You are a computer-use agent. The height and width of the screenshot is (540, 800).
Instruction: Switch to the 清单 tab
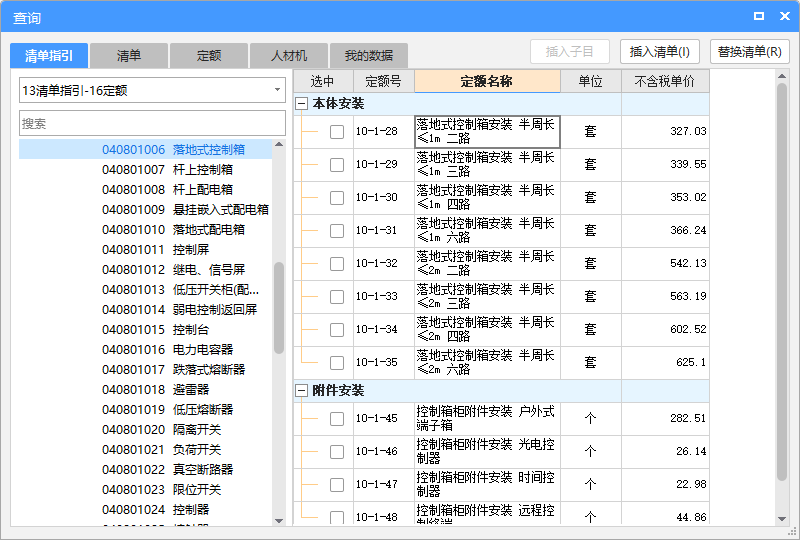tap(129, 56)
